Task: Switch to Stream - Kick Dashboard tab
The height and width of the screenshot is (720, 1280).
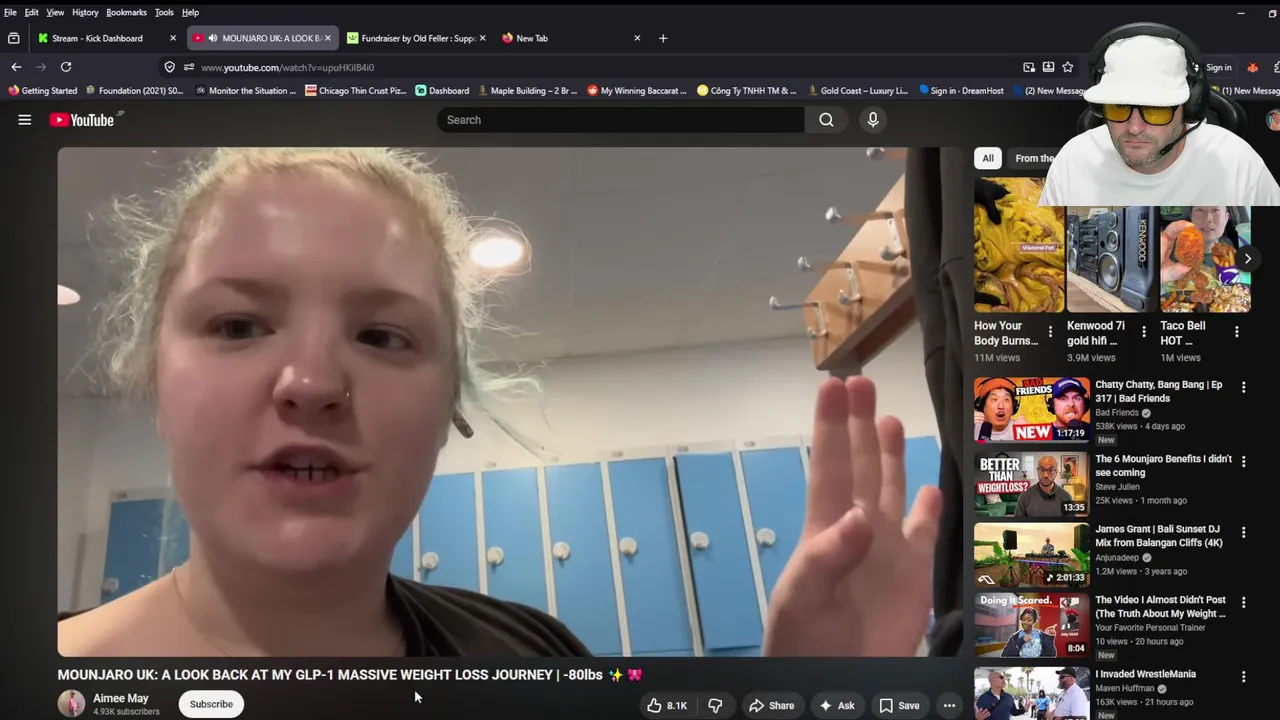Action: 97,38
